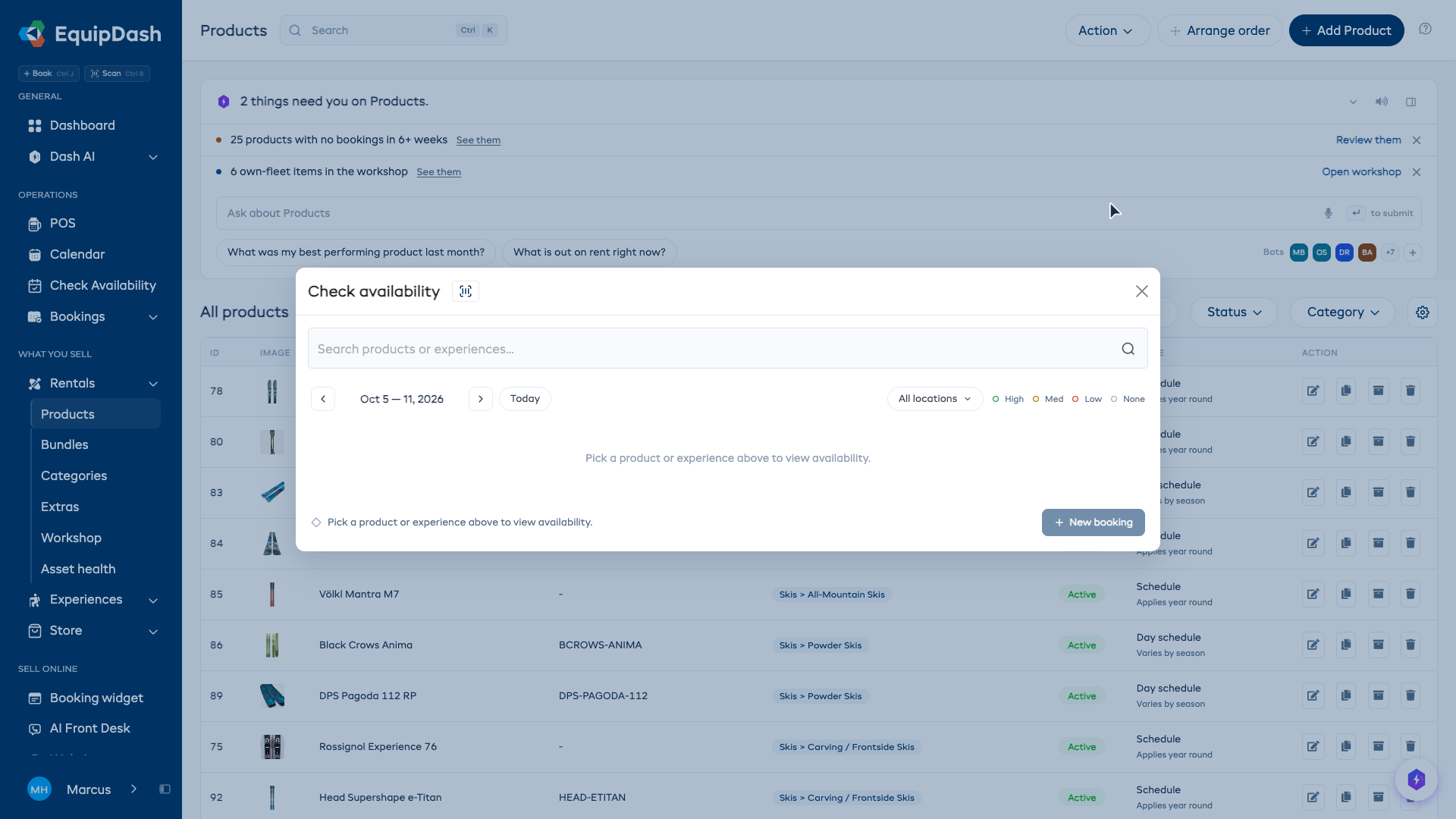Image resolution: width=1456 pixels, height=819 pixels.
Task: Focus the Search products or experiences field
Action: pos(728,349)
